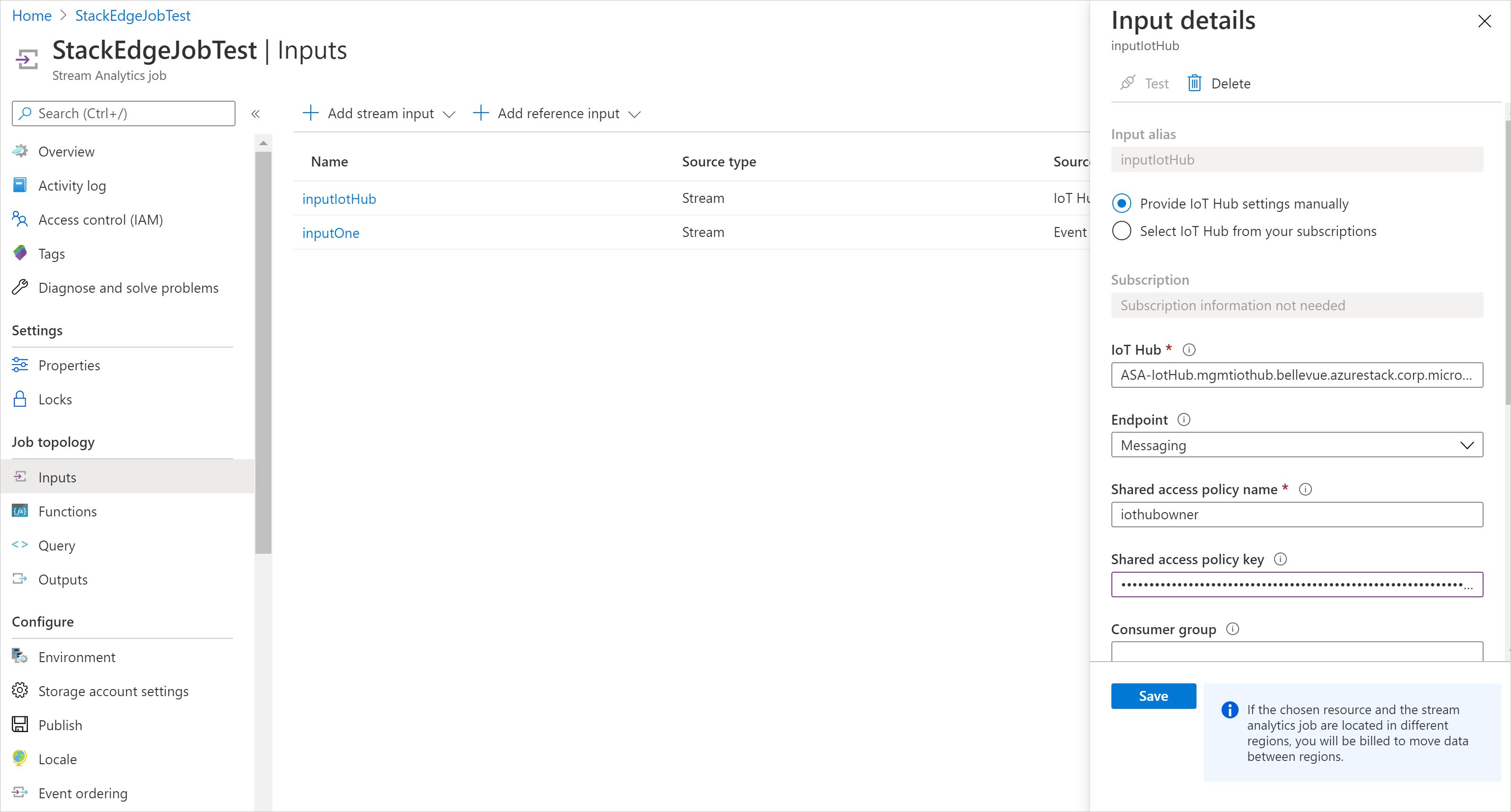The height and width of the screenshot is (812, 1511).
Task: Click the Save button
Action: tap(1153, 696)
